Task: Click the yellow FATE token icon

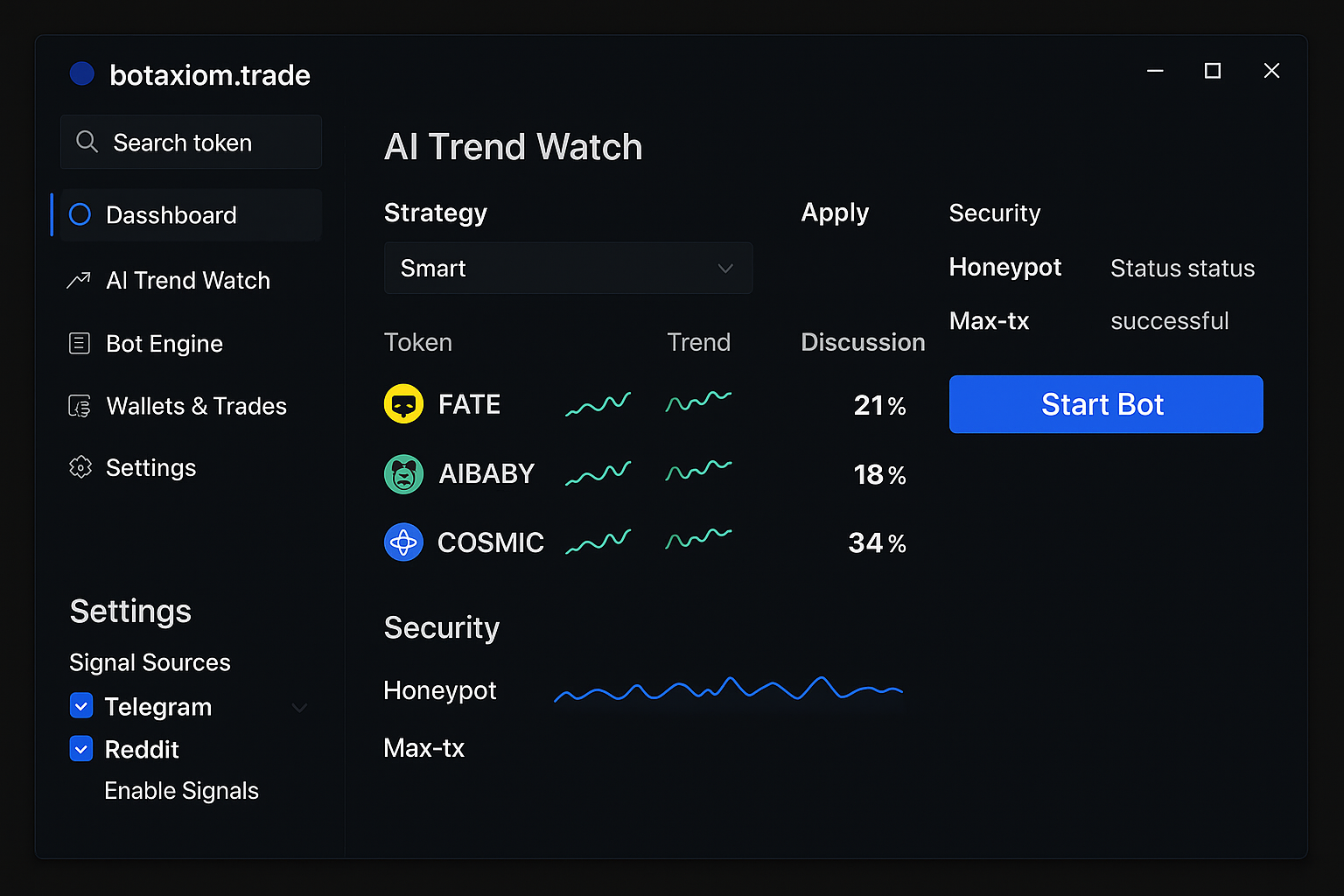Action: coord(403,404)
